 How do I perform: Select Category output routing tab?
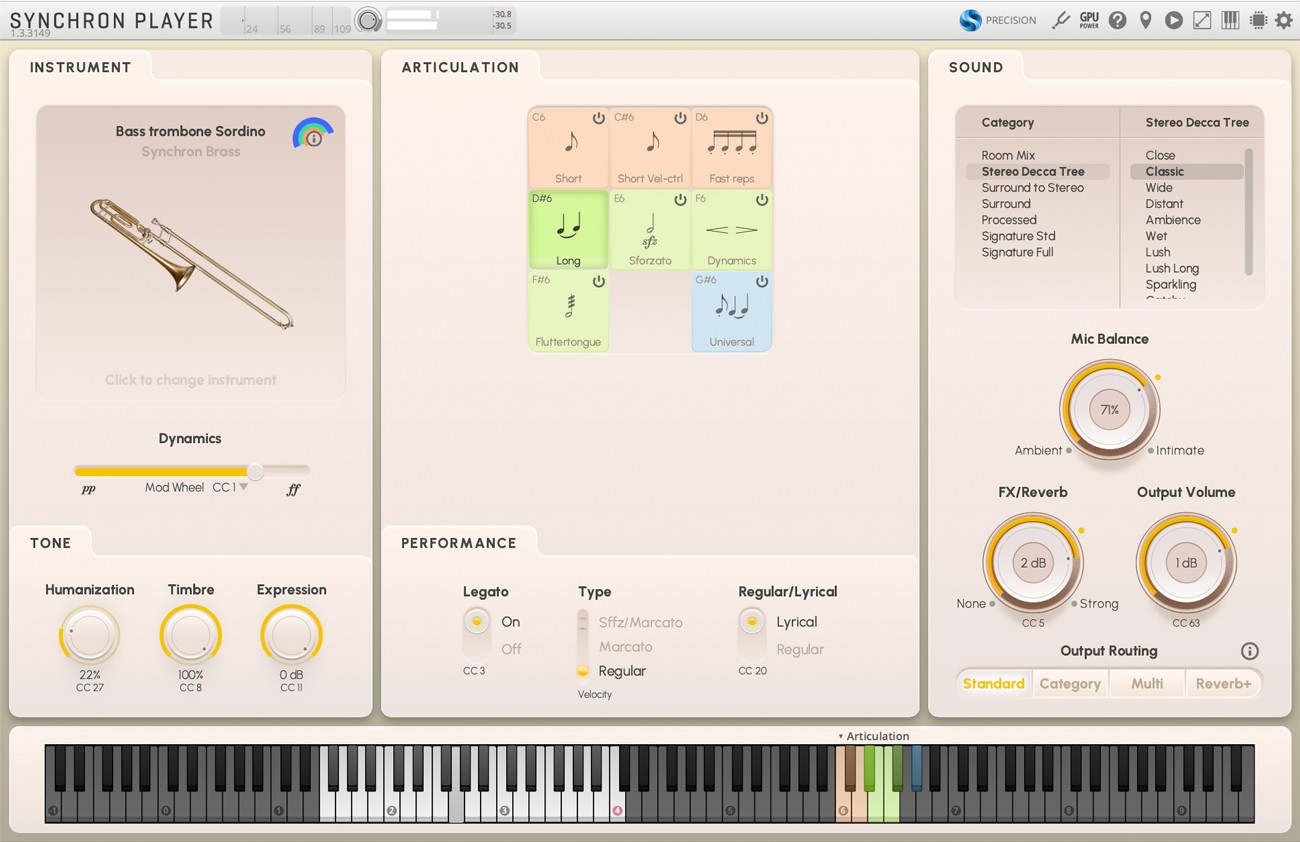click(x=1070, y=684)
